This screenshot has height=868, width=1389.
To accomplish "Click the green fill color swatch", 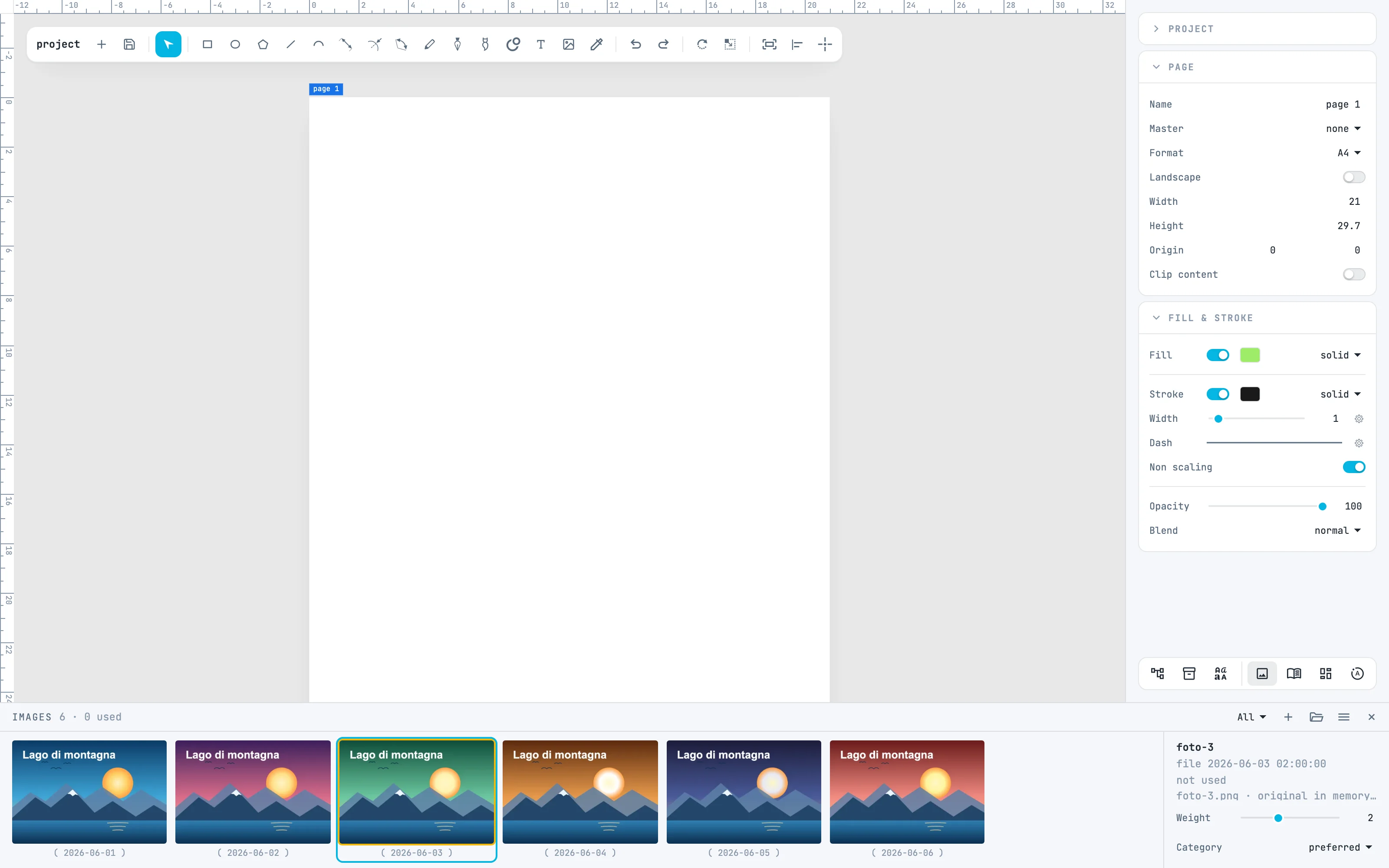I will click(x=1250, y=355).
